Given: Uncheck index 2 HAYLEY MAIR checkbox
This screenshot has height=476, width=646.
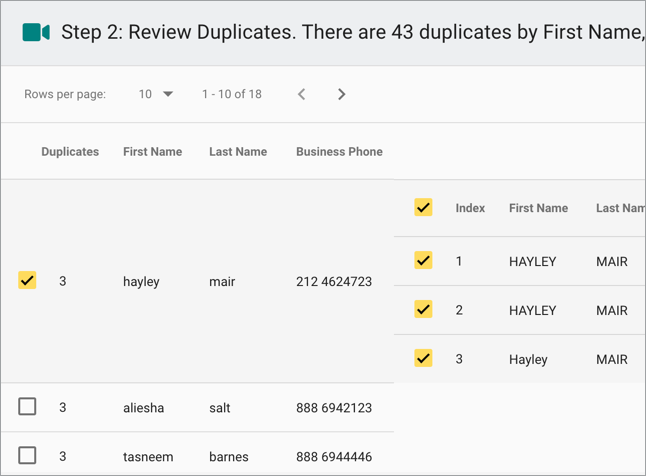Looking at the screenshot, I should pos(423,310).
